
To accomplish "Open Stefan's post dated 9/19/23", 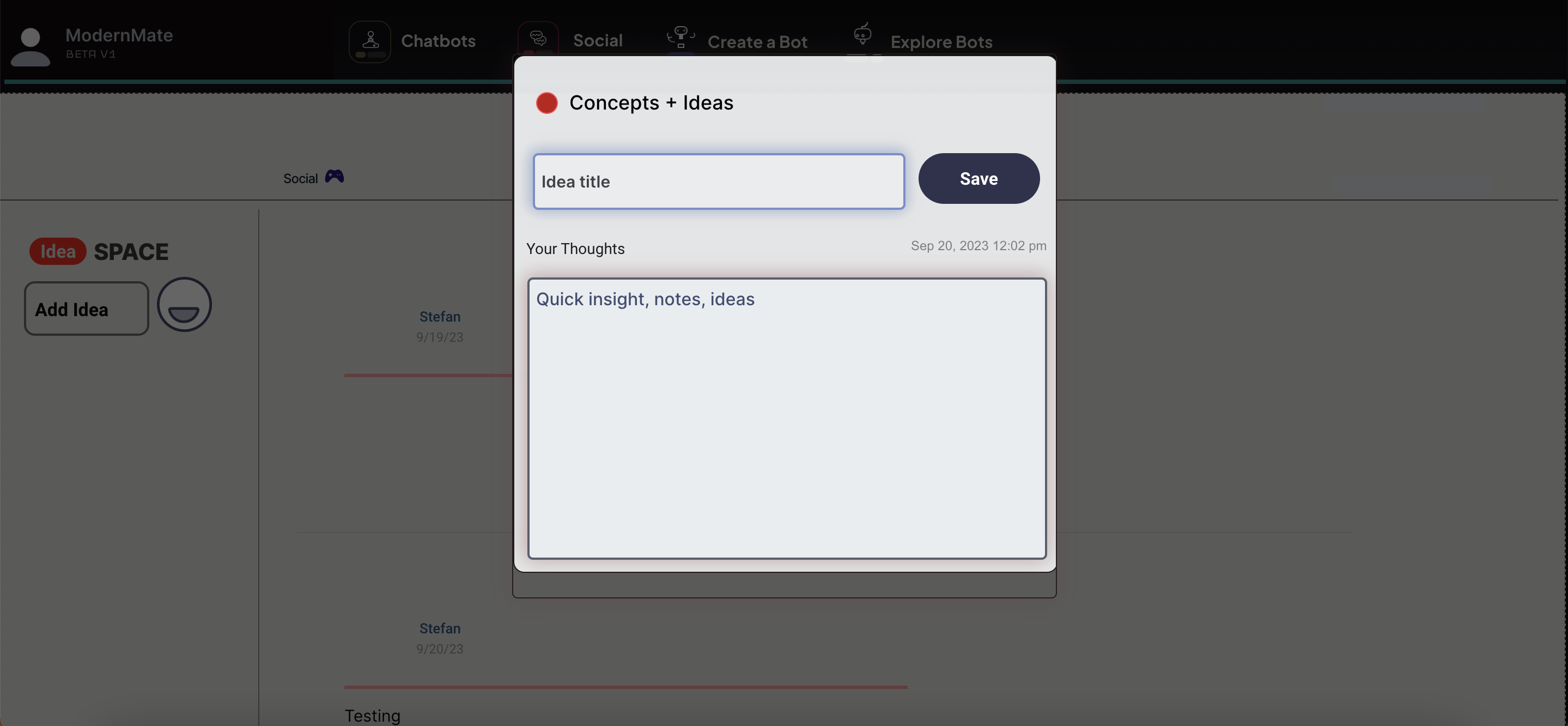I will coord(440,317).
